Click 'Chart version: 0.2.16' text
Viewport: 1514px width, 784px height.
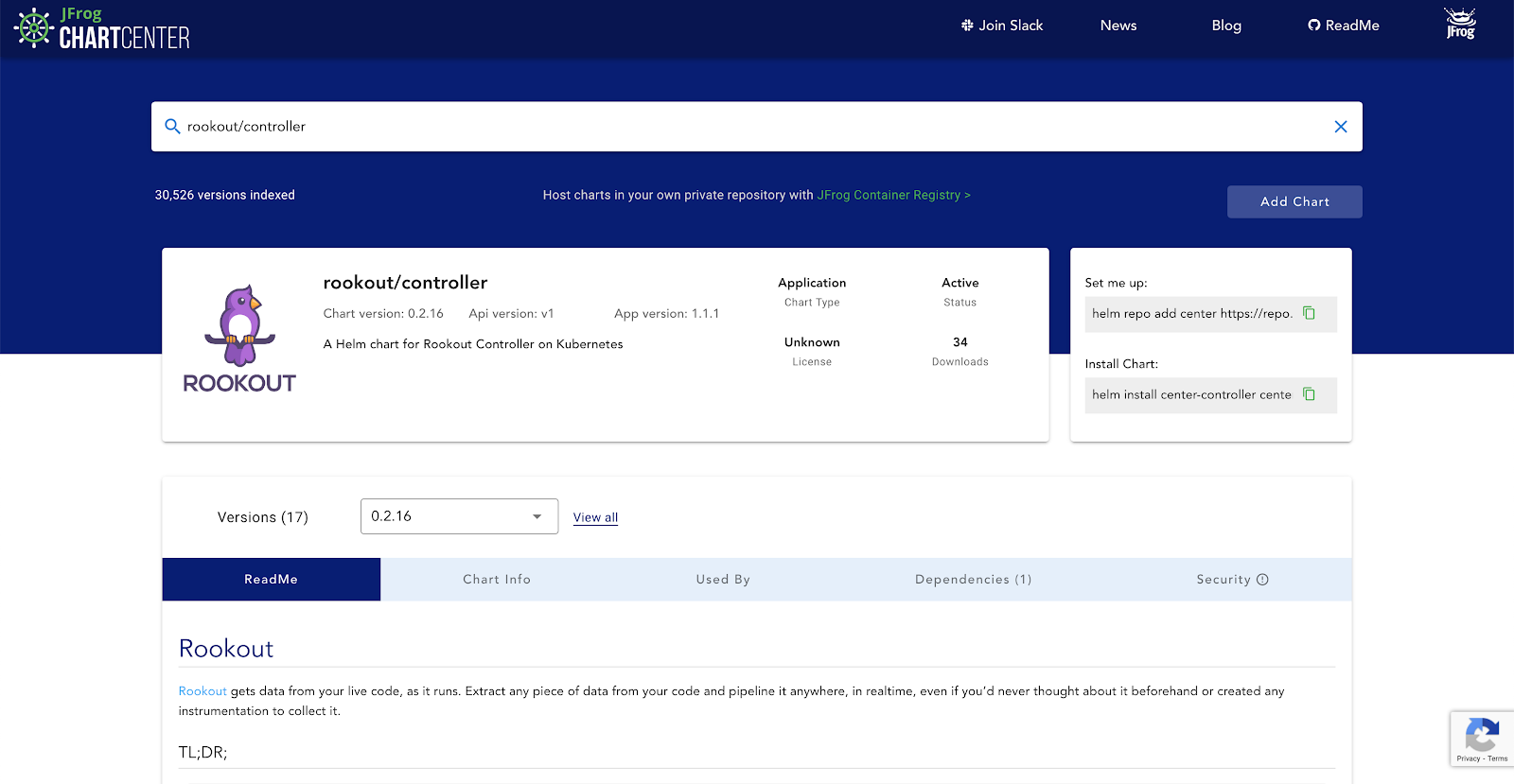tap(383, 314)
